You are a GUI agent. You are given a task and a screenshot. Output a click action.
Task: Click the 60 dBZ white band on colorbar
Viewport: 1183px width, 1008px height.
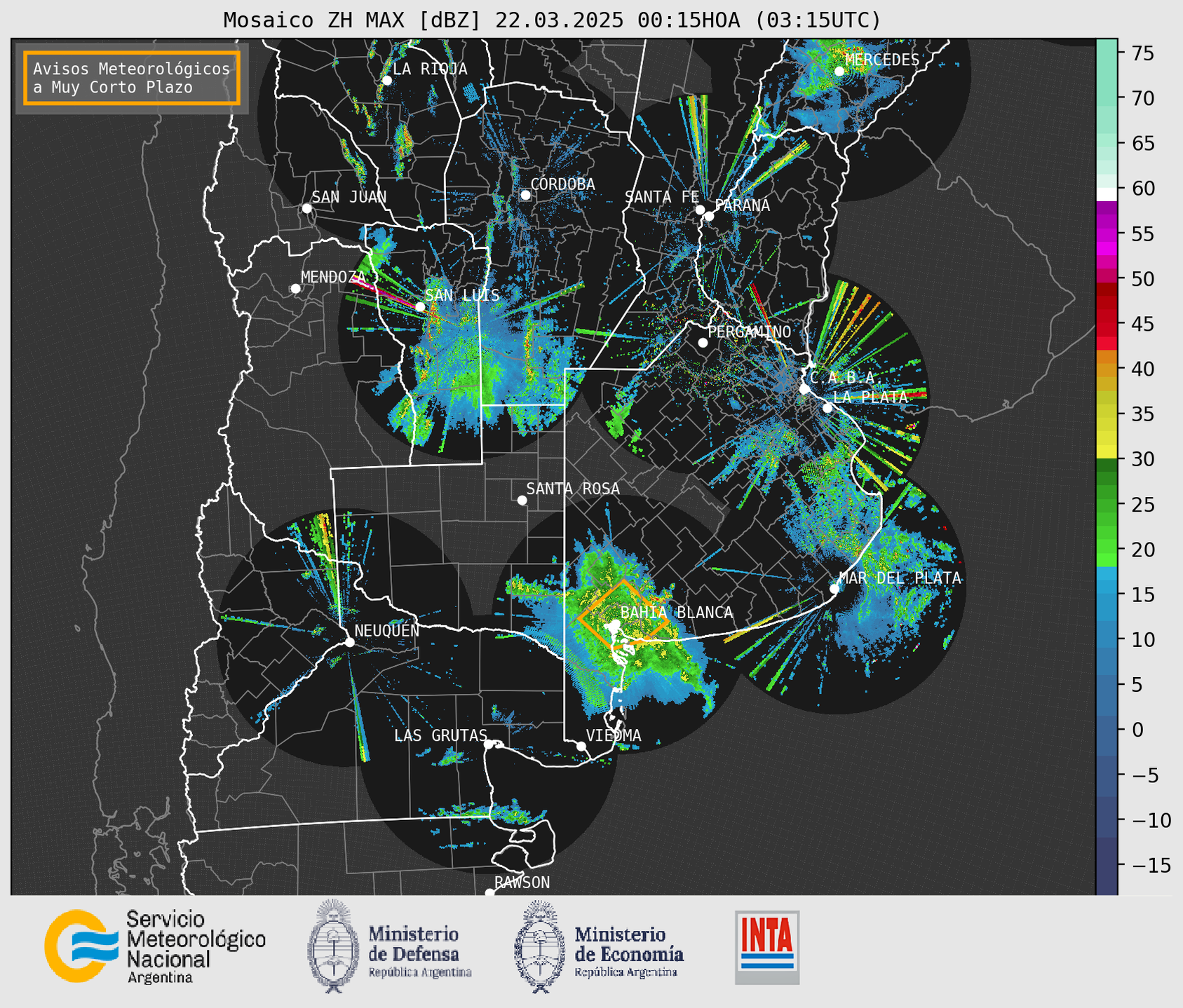(1107, 194)
